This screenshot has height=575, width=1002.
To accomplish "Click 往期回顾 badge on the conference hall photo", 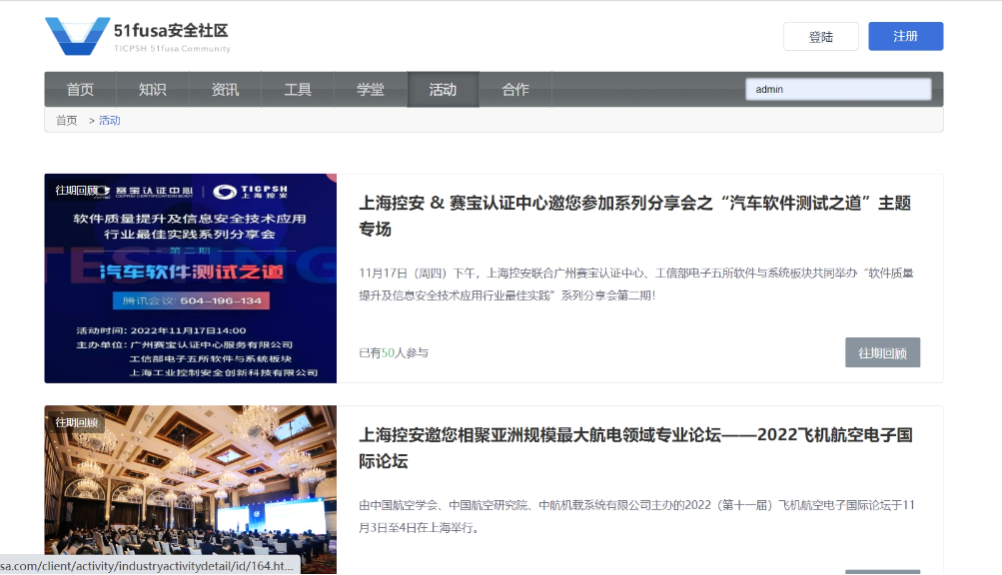I will (77, 422).
